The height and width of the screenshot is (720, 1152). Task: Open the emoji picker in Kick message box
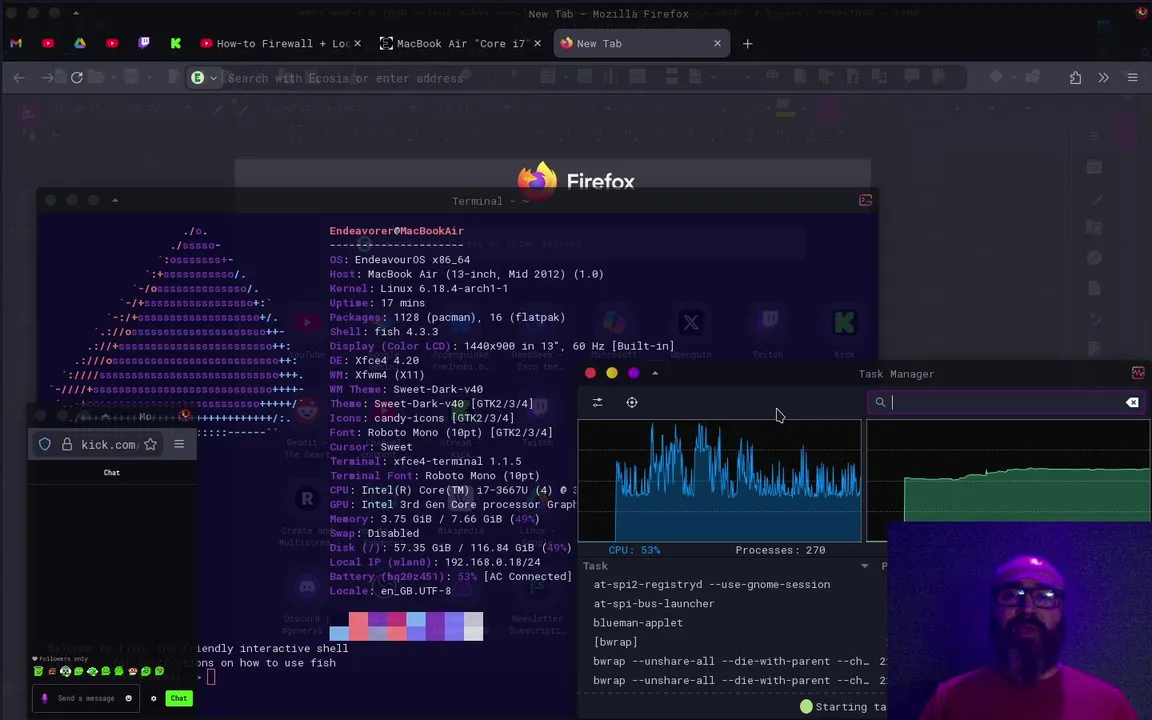point(129,698)
